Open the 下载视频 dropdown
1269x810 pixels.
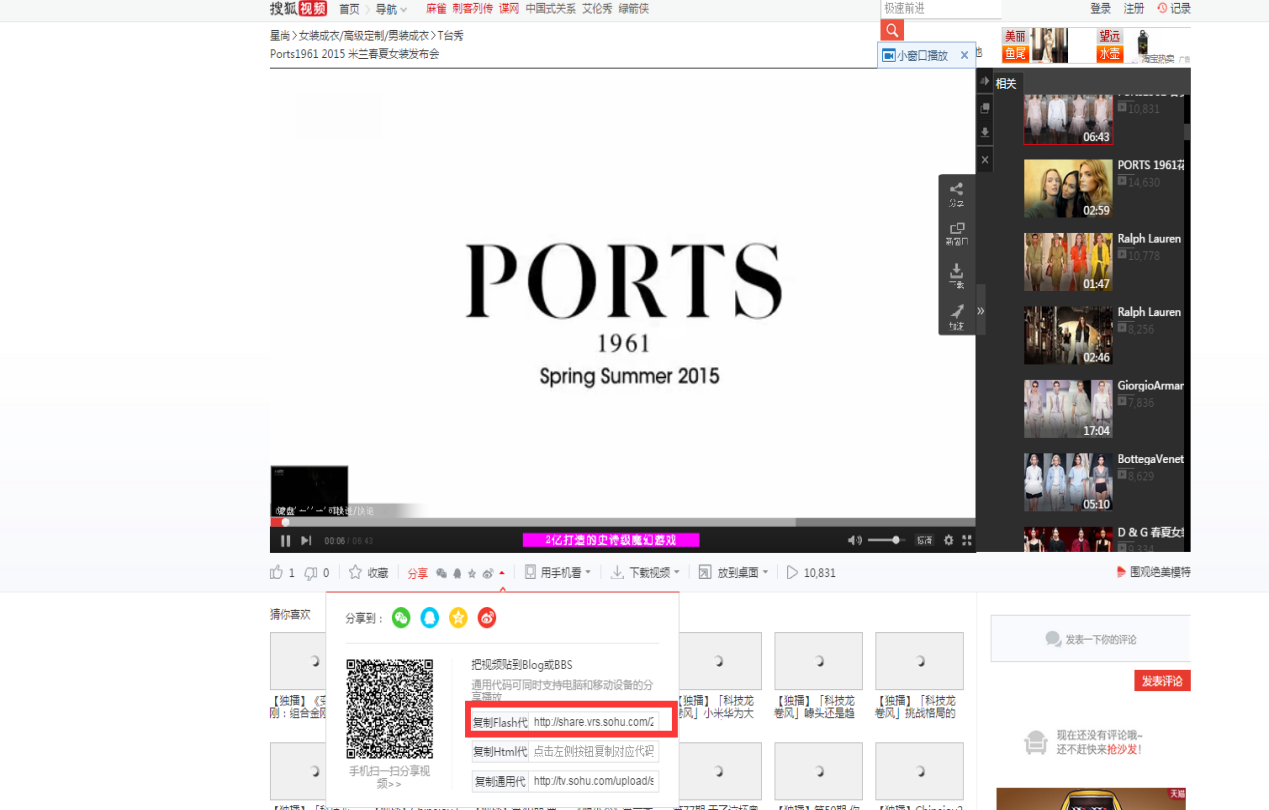pos(646,573)
